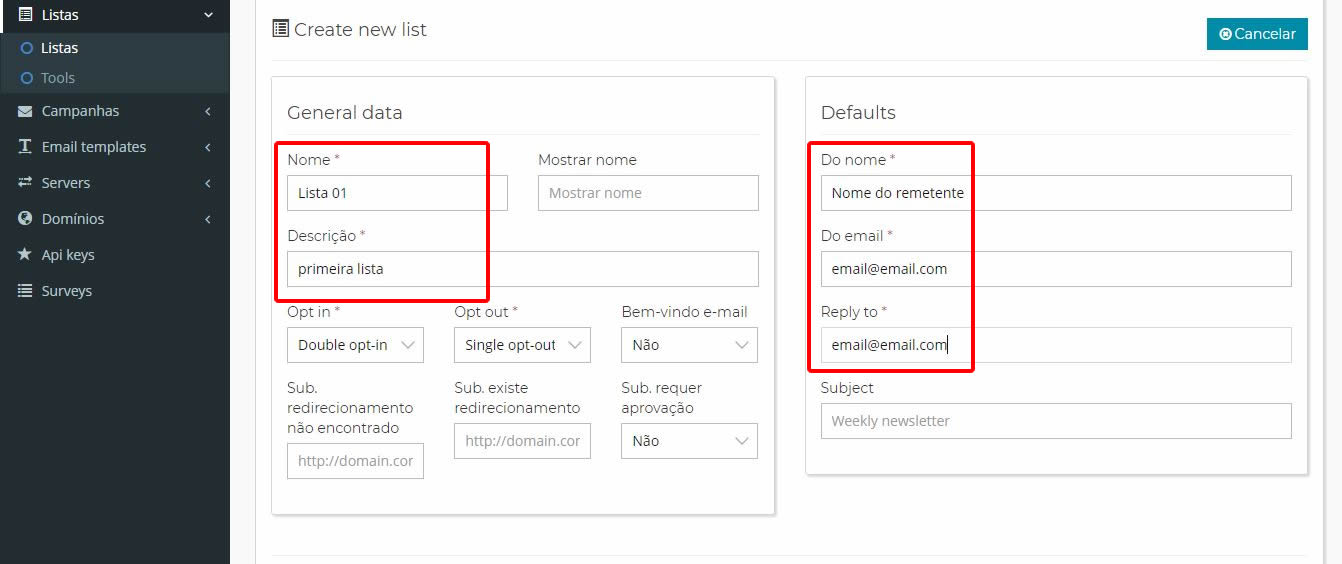Click the Domínios globe icon
This screenshot has height=564, width=1342.
coord(25,219)
